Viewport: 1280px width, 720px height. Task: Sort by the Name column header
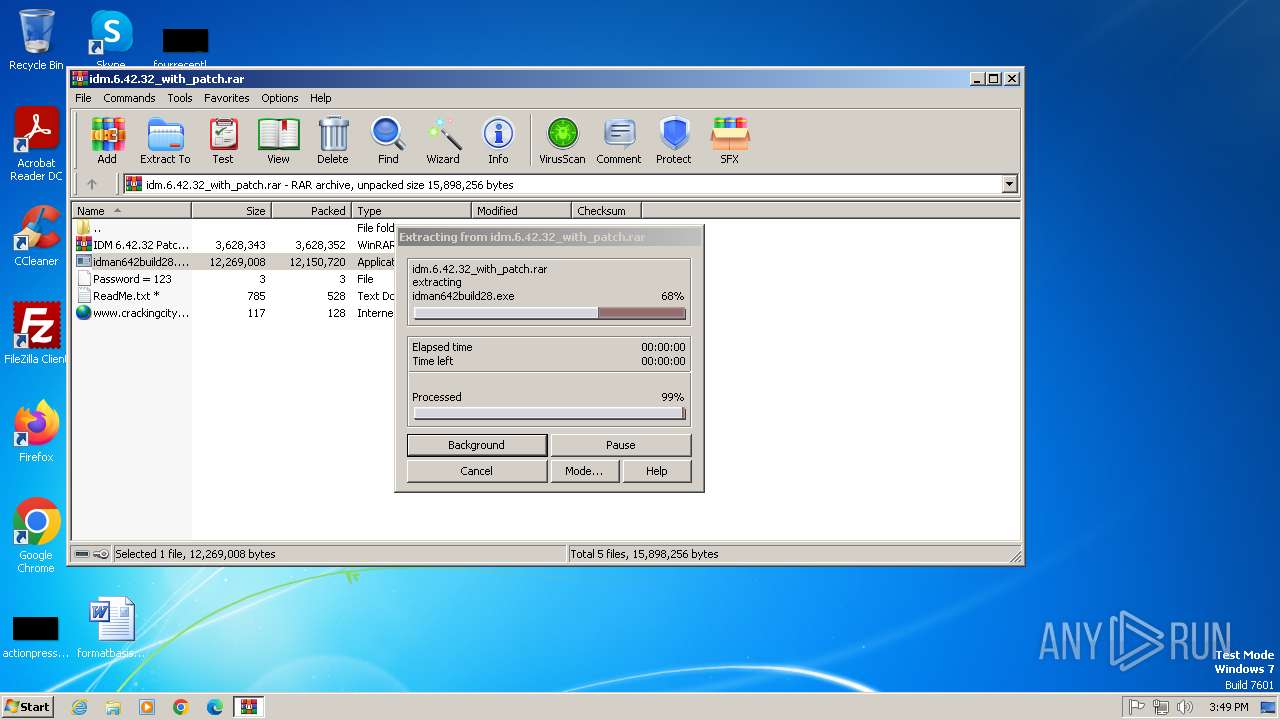pos(131,211)
